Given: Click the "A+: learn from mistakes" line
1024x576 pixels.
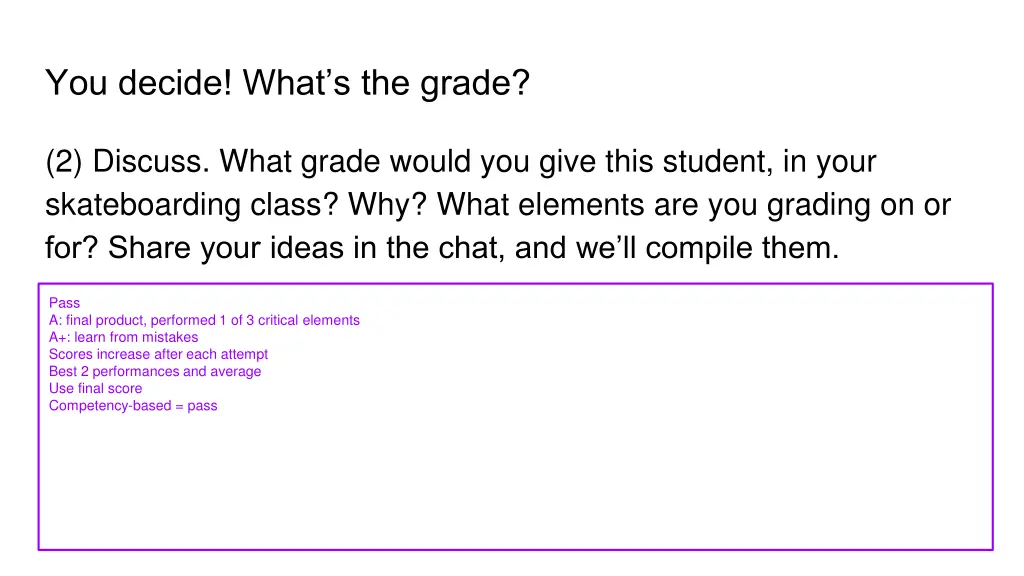Looking at the screenshot, I should [123, 337].
